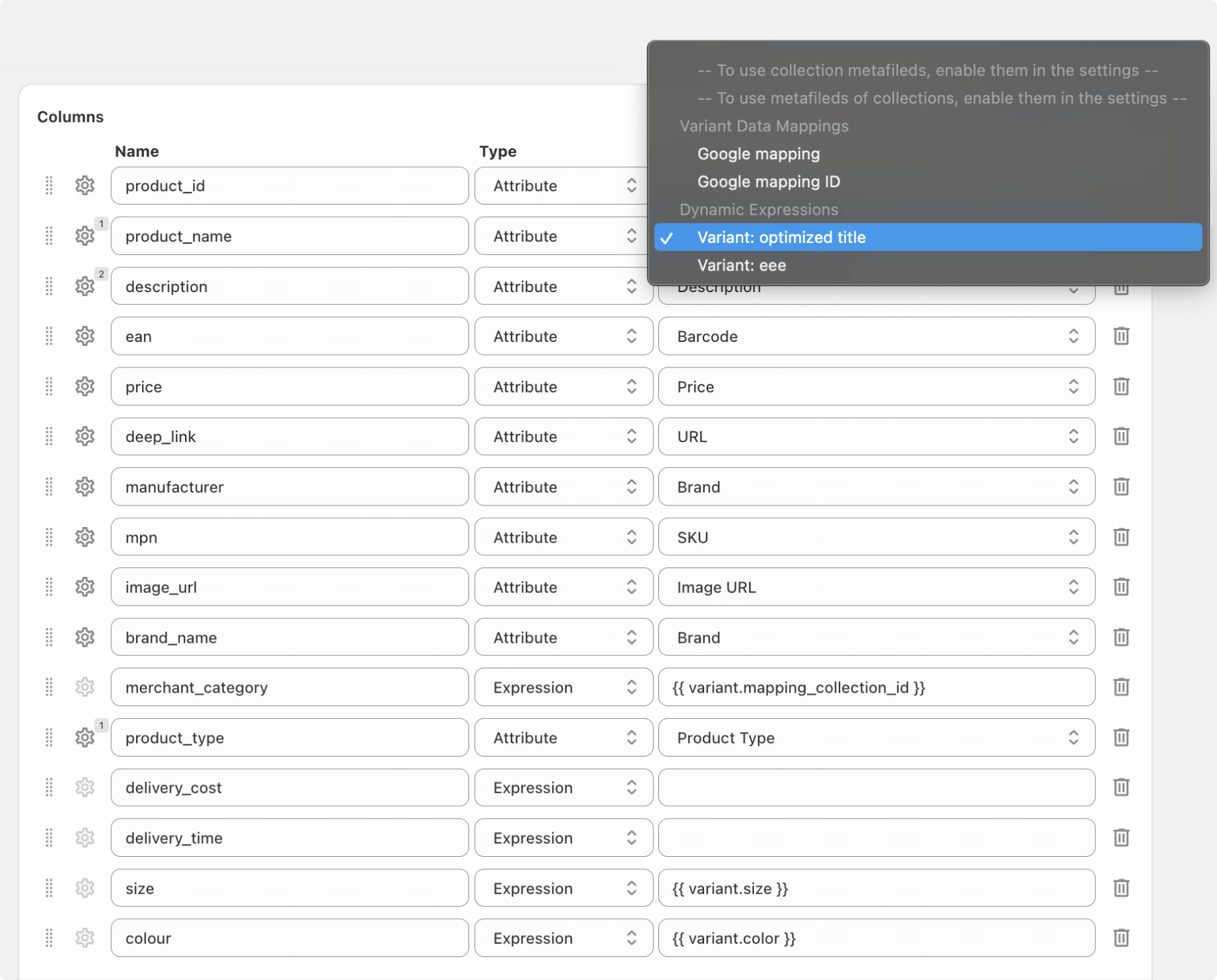Delete the product_type column
The height and width of the screenshot is (980, 1217).
1121,738
